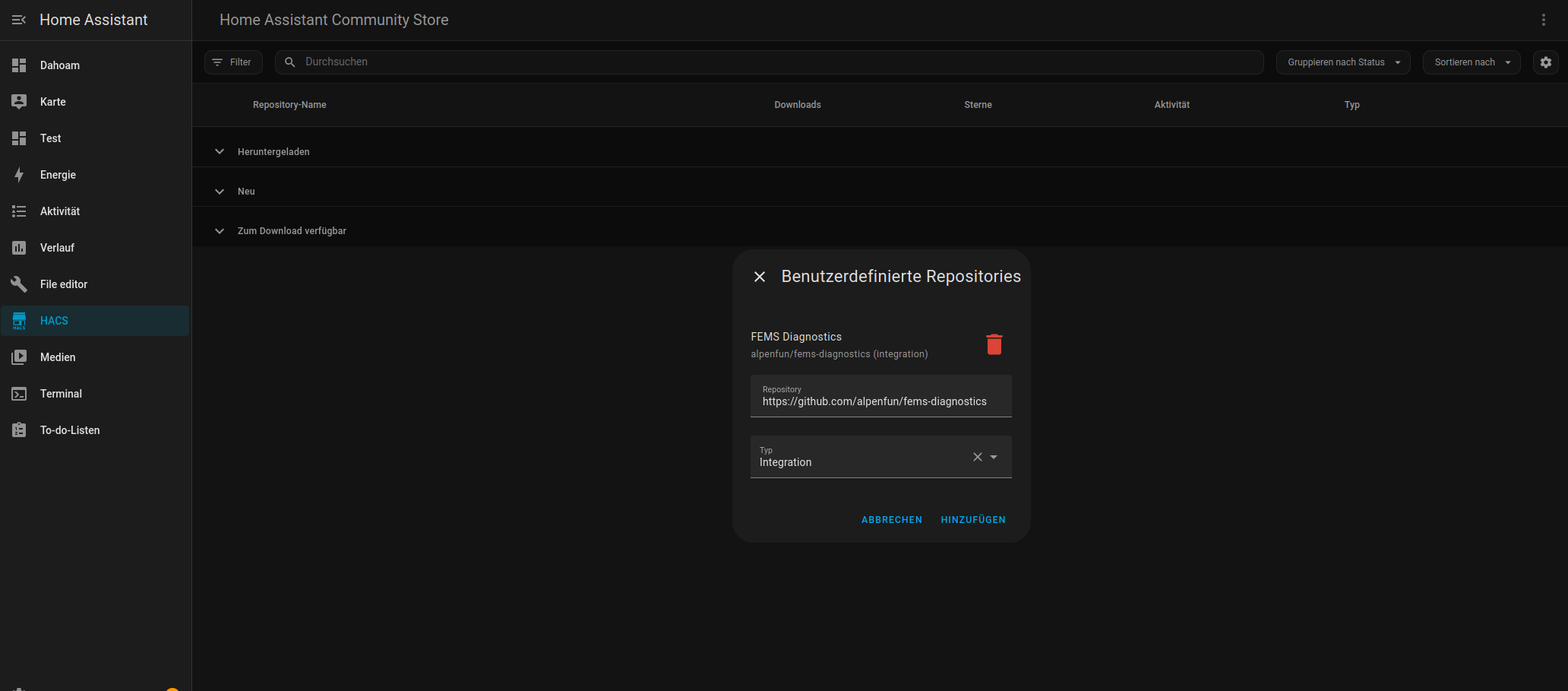Viewport: 1568px width, 691px height.
Task: Open the To-do-Listen clipboard icon
Action: pos(19,430)
